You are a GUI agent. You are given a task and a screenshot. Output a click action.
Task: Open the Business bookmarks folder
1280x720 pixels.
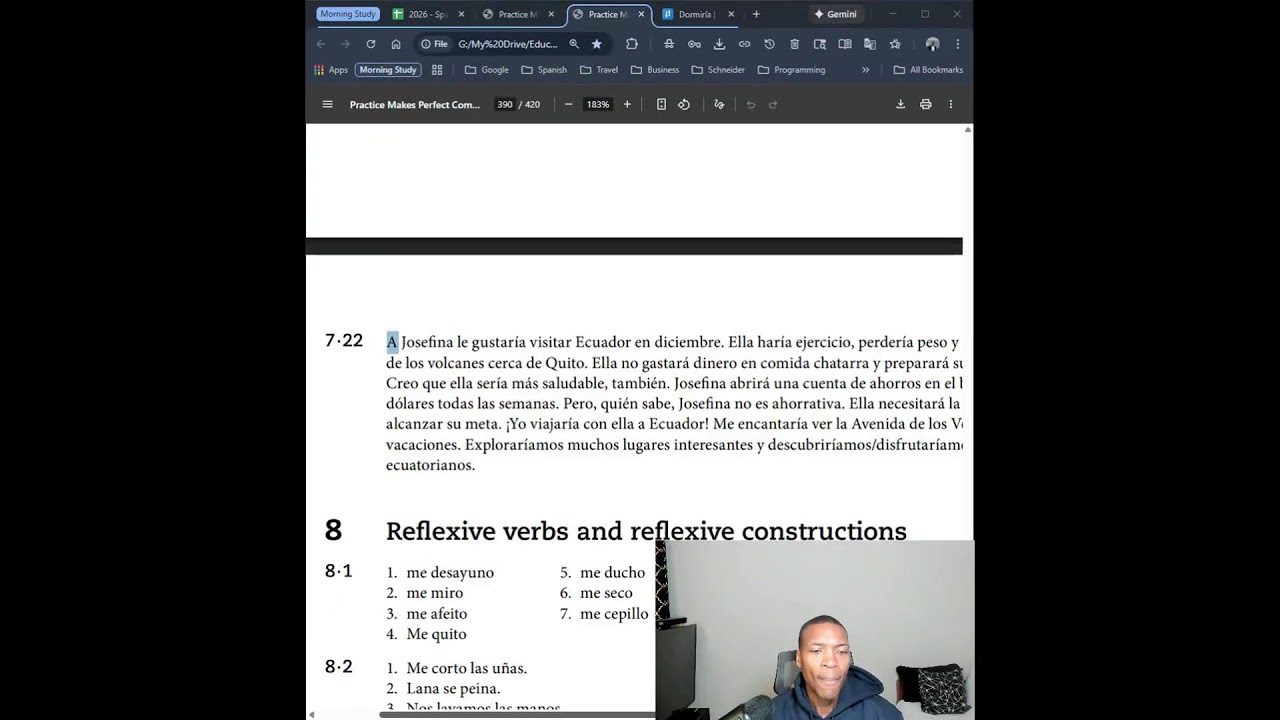(655, 70)
